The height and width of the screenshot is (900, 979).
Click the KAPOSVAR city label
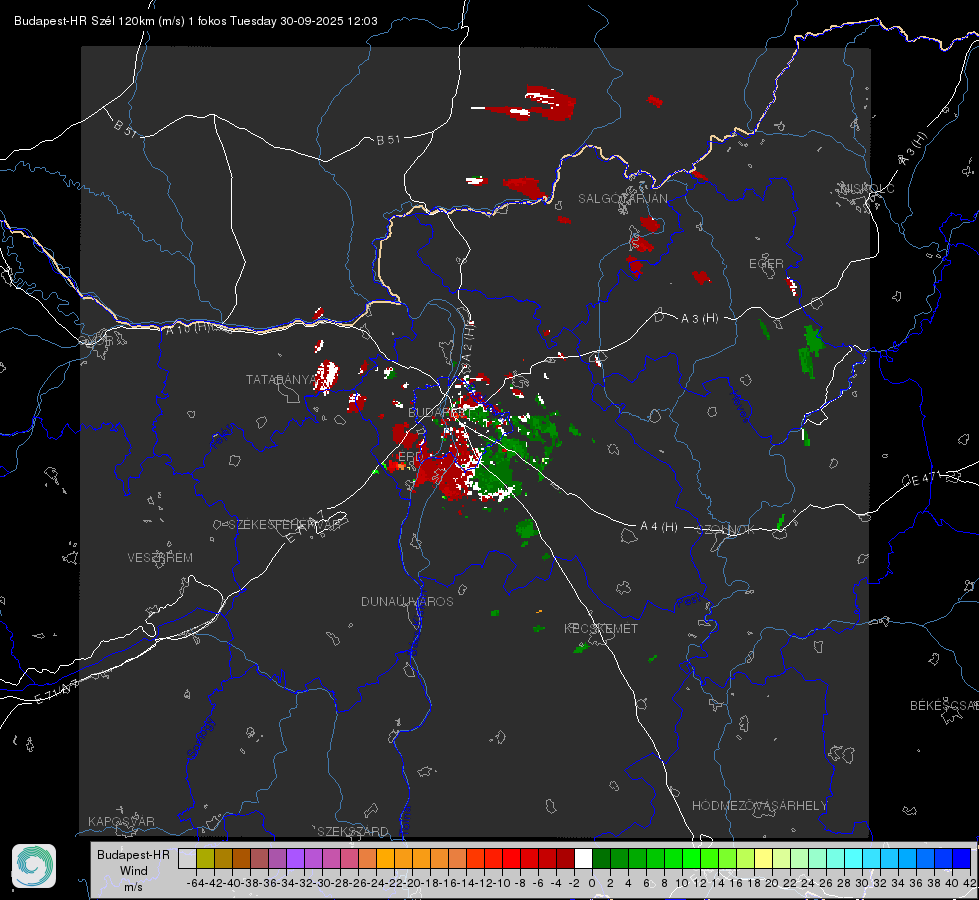coord(121,821)
